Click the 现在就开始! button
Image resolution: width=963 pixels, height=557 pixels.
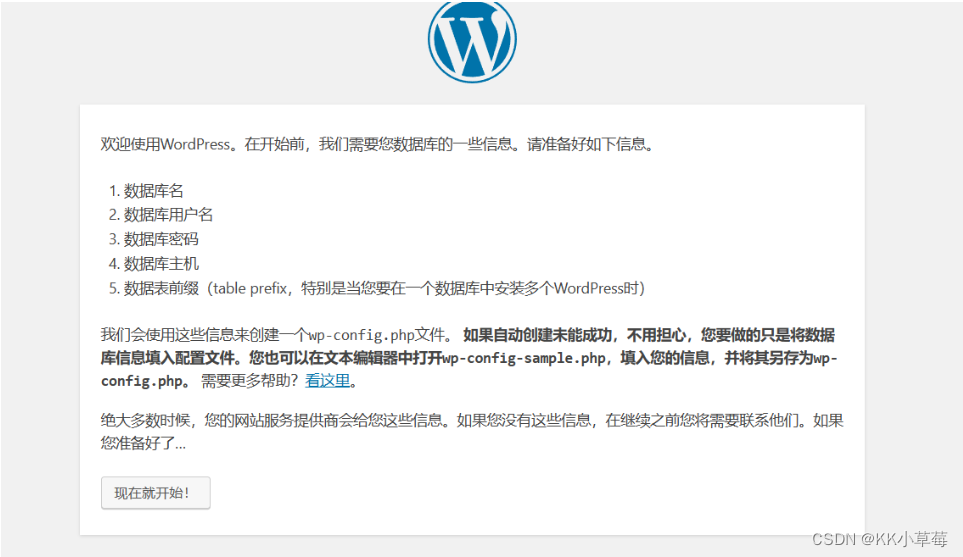(x=155, y=493)
